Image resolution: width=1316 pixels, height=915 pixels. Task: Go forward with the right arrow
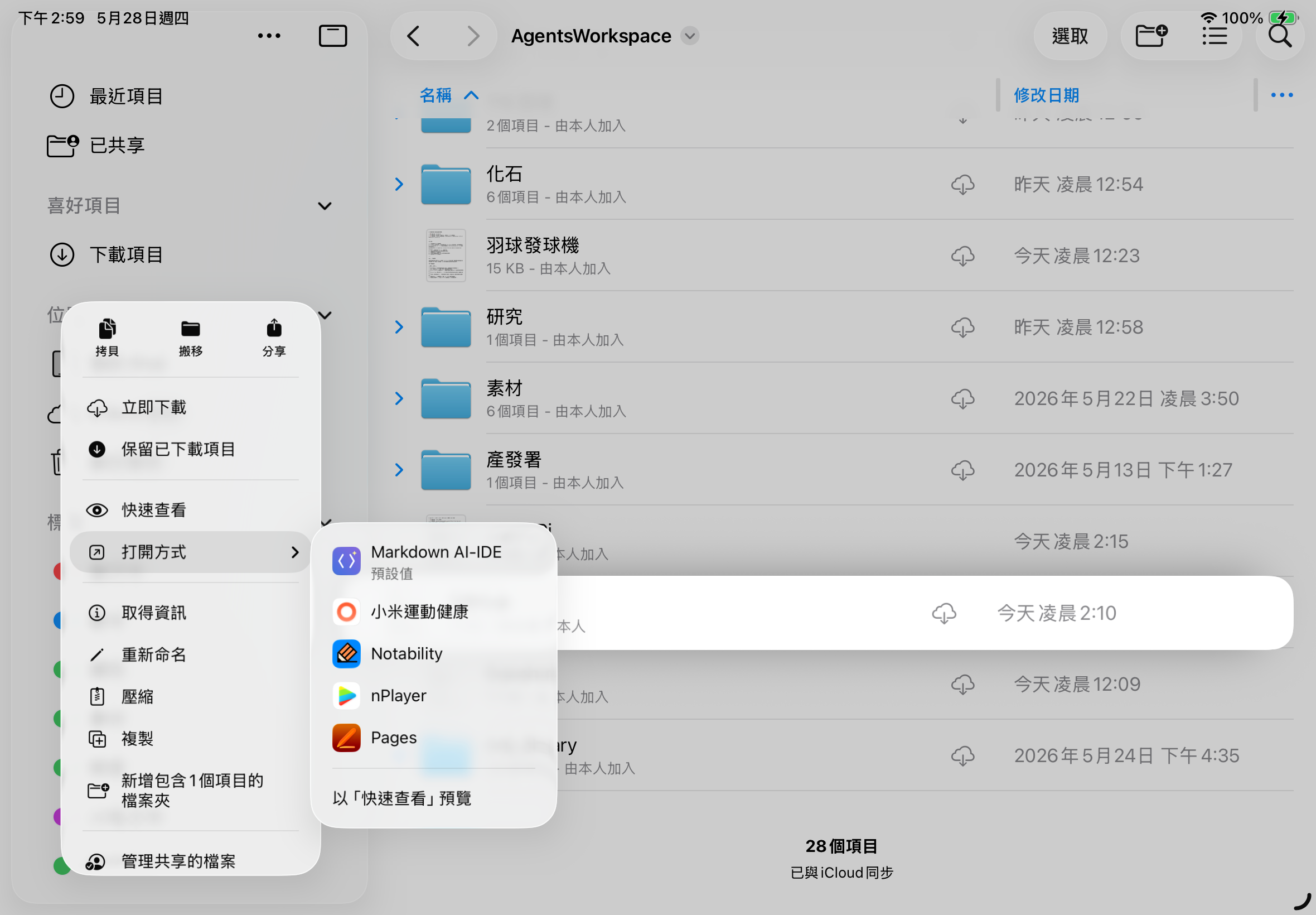pos(473,36)
